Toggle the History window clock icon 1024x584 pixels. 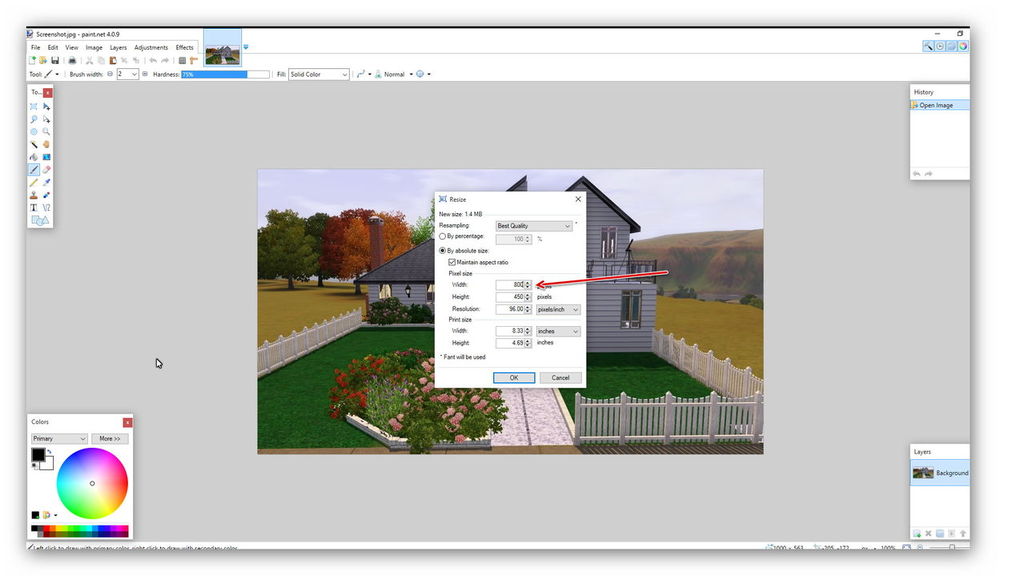940,46
